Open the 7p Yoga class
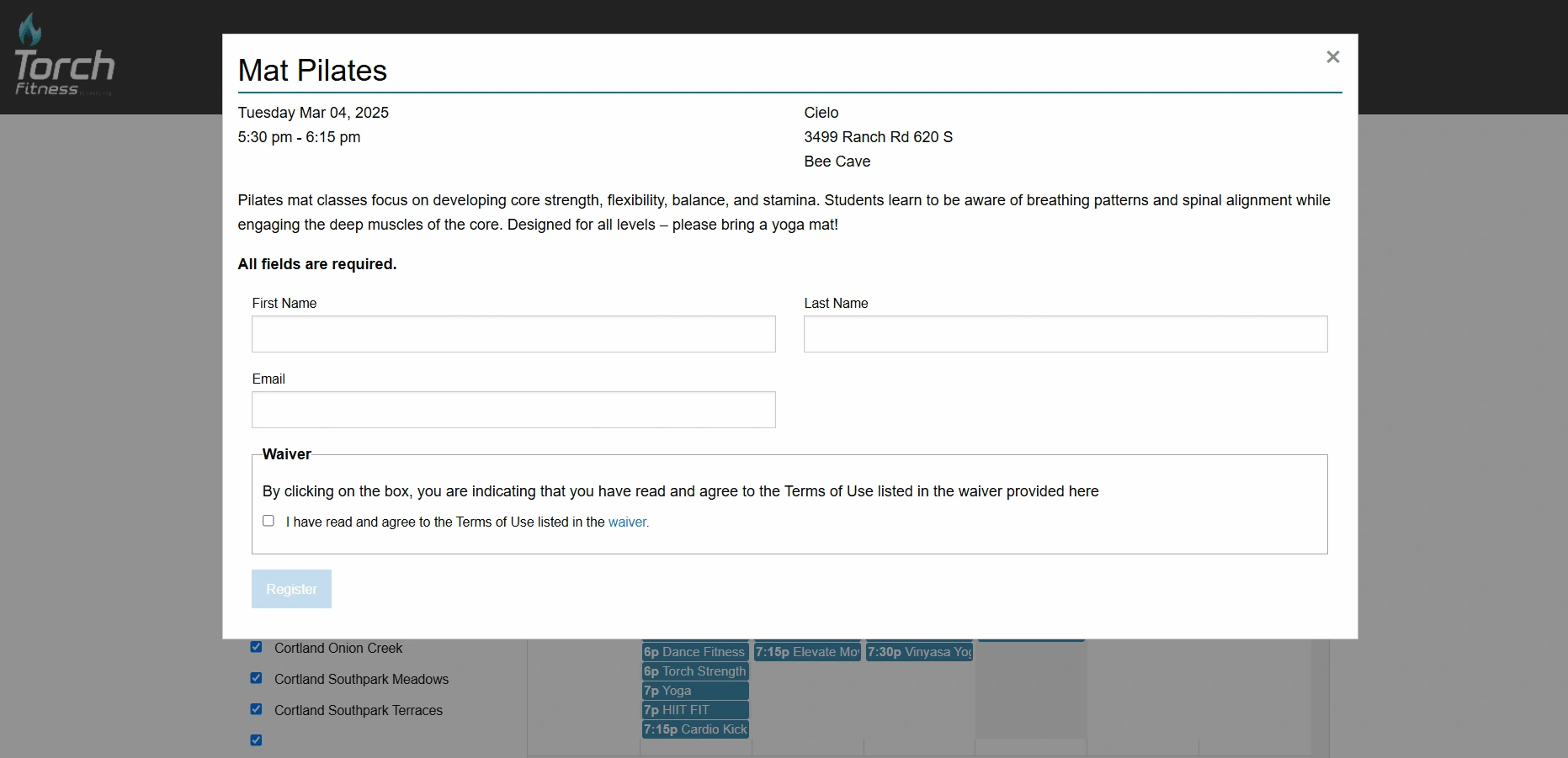 point(695,691)
